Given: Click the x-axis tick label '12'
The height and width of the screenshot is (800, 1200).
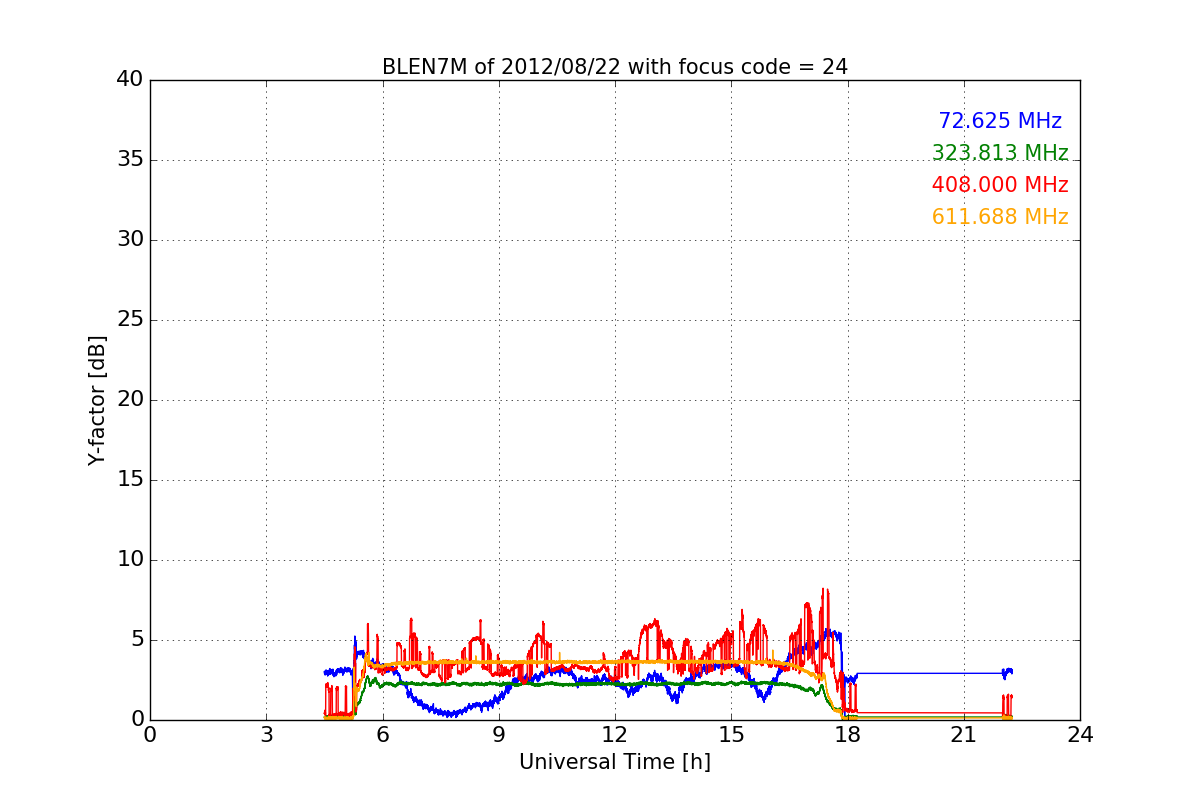Looking at the screenshot, I should (x=615, y=734).
